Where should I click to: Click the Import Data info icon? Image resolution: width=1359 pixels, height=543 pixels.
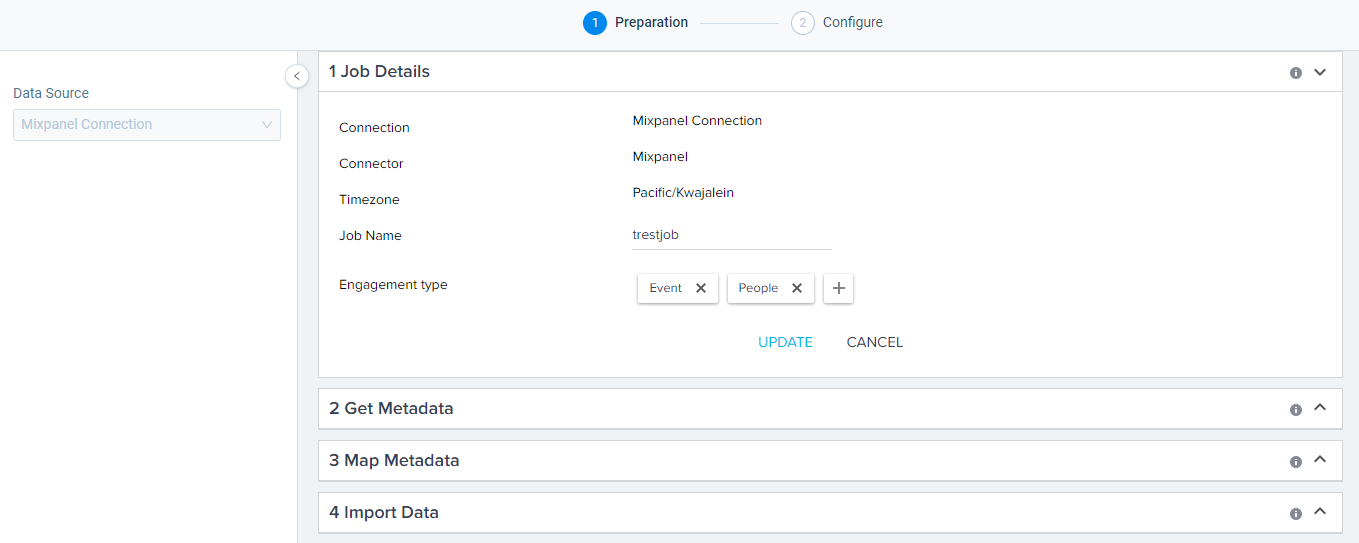tap(1296, 514)
